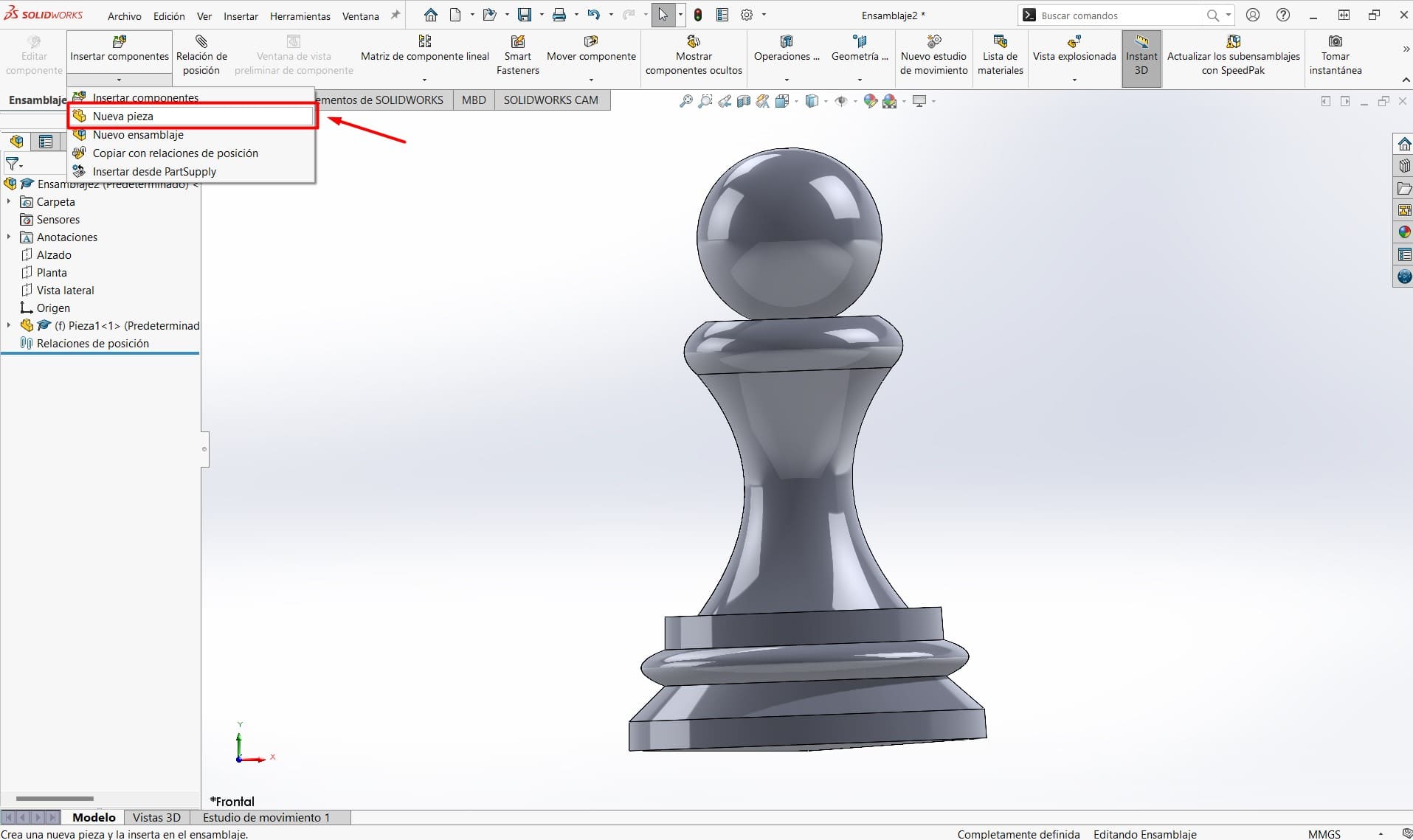Switch to the MBD tab
Image resolution: width=1413 pixels, height=840 pixels.
pyautogui.click(x=474, y=100)
